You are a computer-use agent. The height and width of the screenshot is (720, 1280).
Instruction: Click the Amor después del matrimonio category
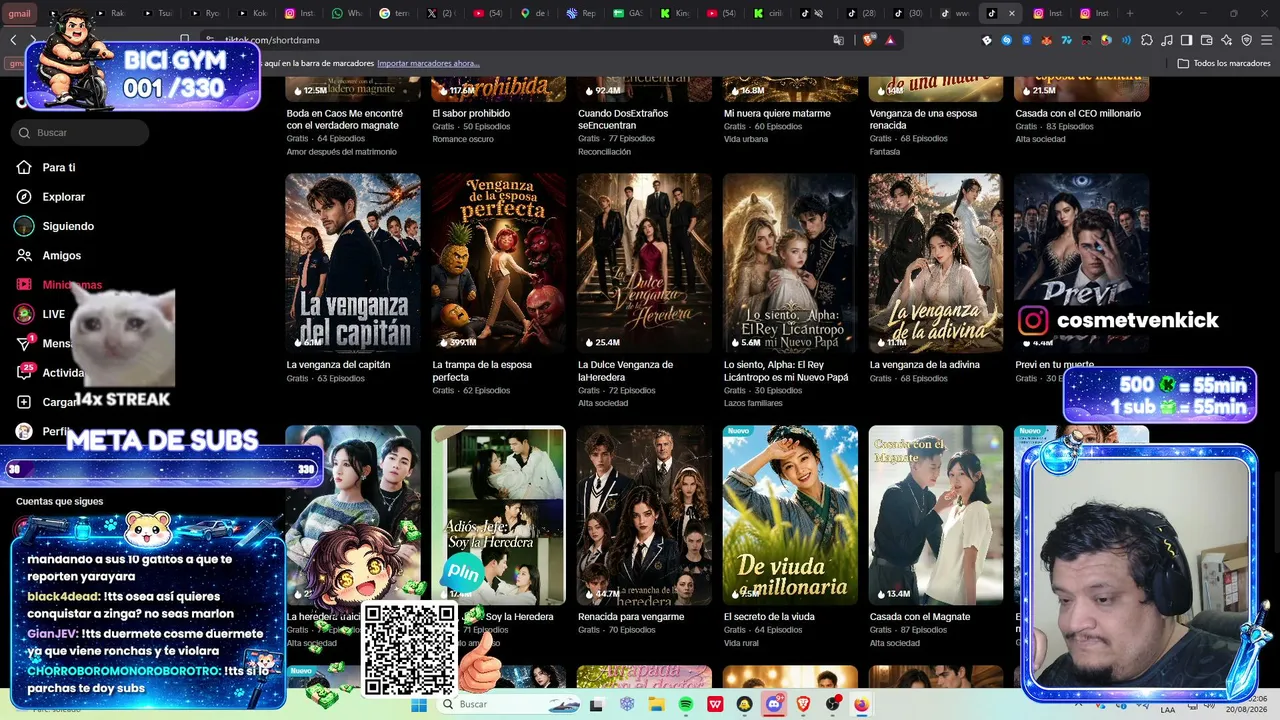pyautogui.click(x=341, y=152)
